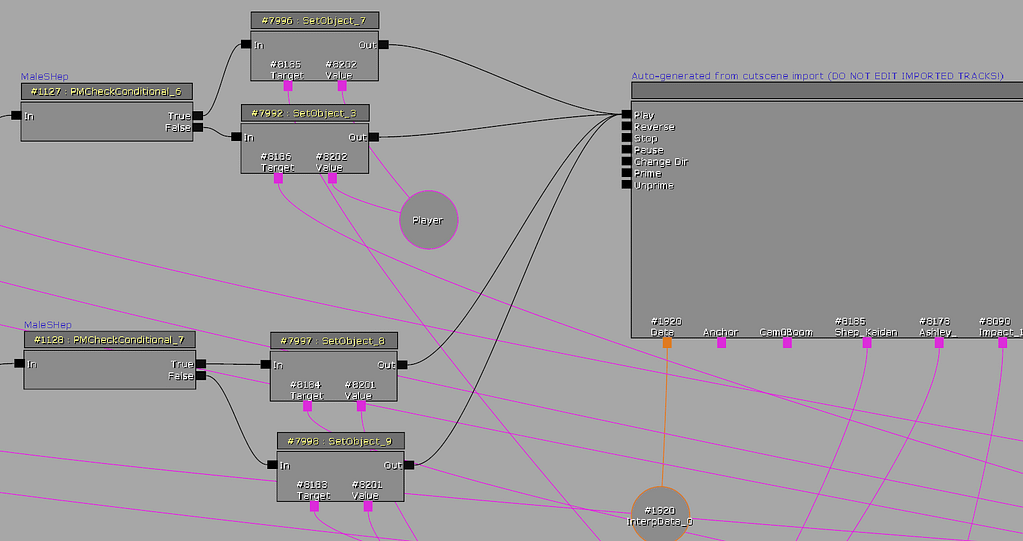The image size is (1023, 541).
Task: Click the Out pin of SetObject_8
Action: [x=402, y=365]
